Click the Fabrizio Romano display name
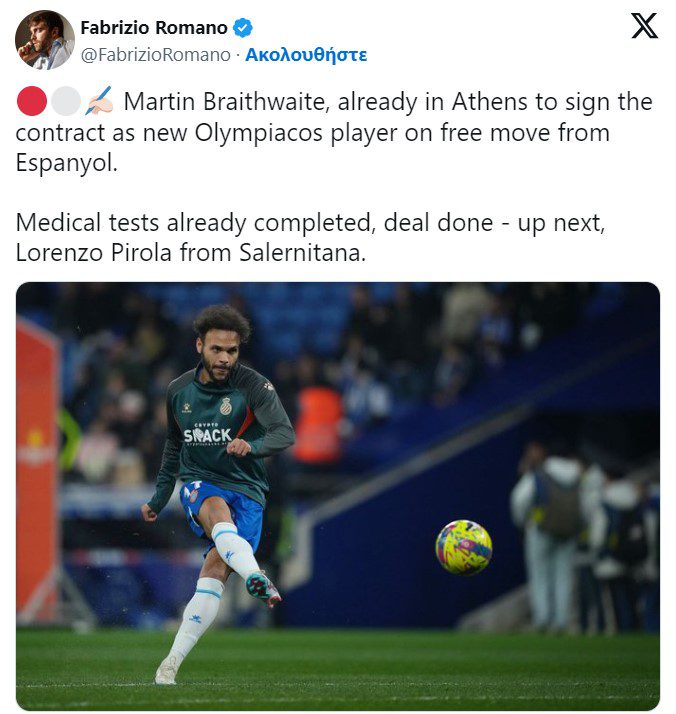Viewport: 676px width, 714px height. 154,28
